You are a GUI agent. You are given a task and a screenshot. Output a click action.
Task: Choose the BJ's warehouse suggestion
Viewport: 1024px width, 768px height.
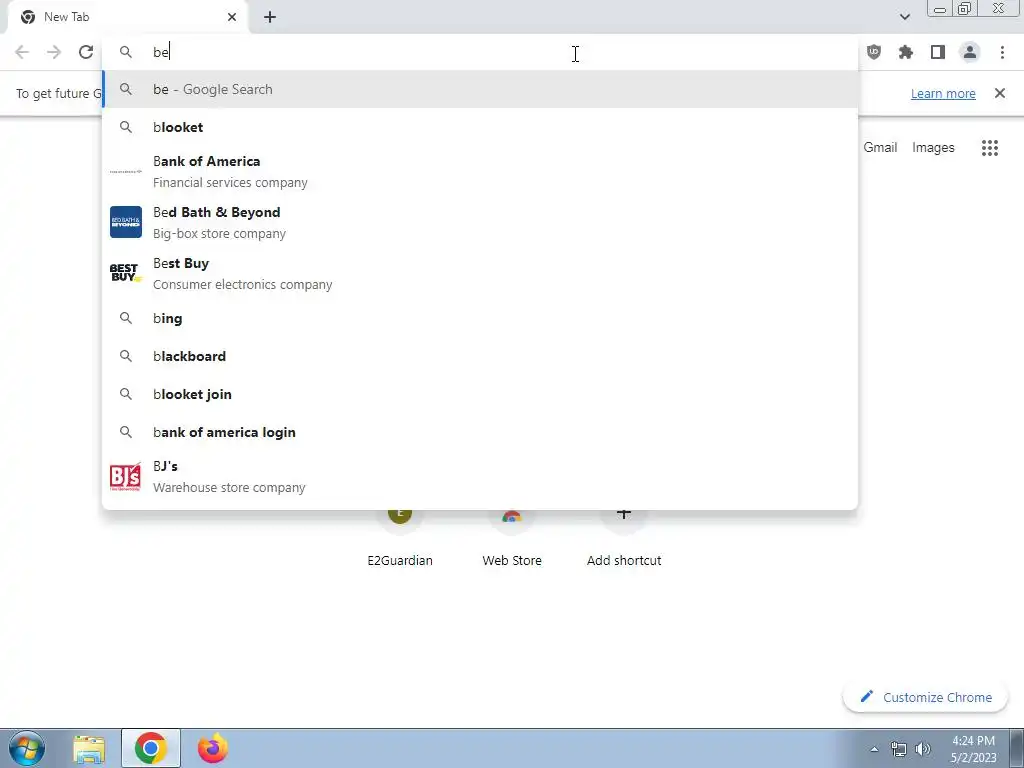pyautogui.click(x=480, y=477)
